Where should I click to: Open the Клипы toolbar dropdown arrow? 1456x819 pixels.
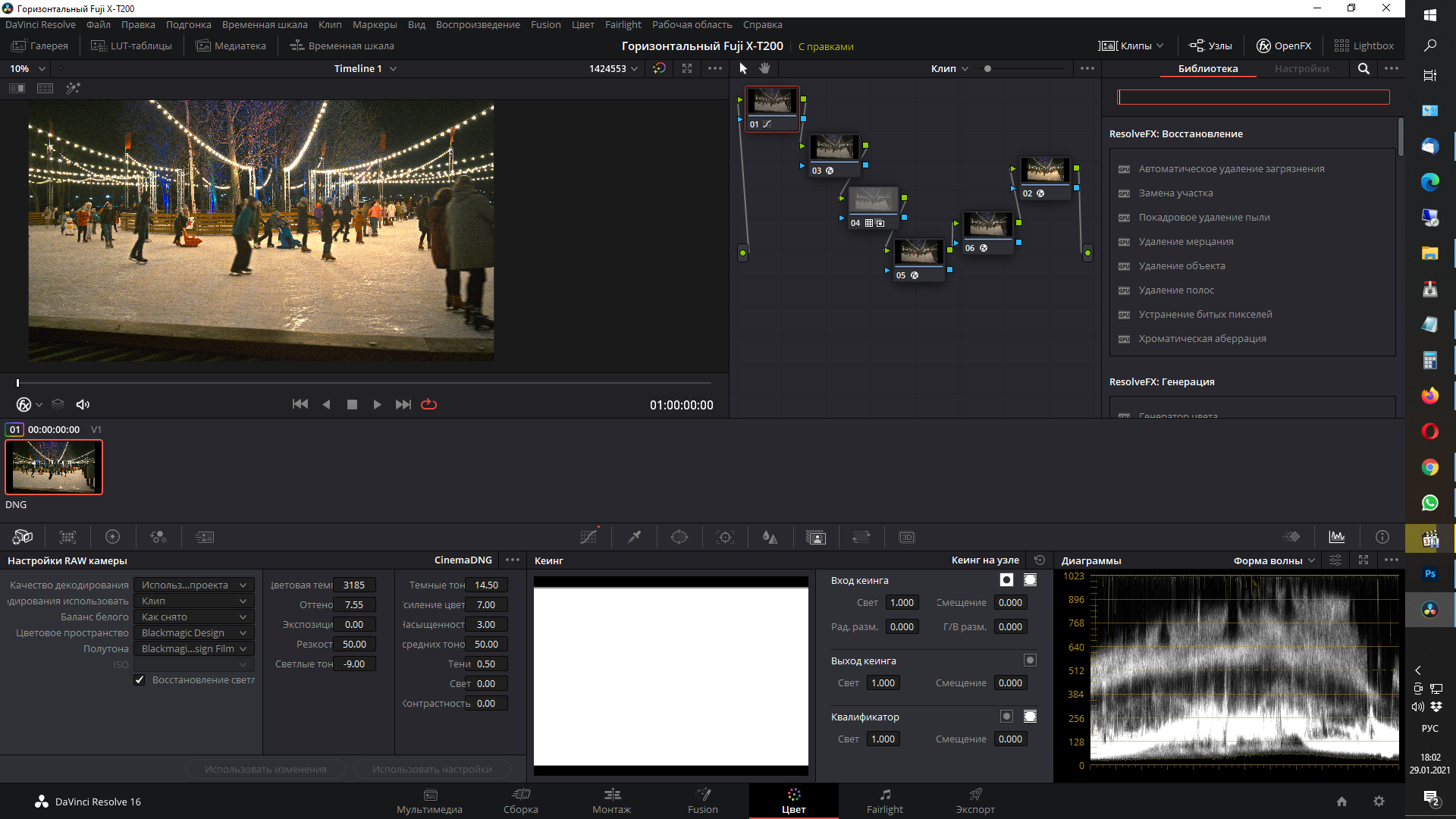coord(1160,45)
